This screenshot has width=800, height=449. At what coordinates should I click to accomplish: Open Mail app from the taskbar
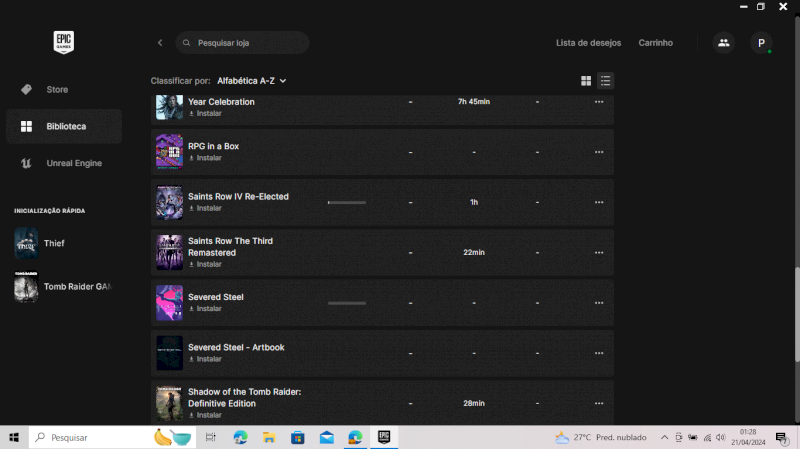[x=327, y=437]
